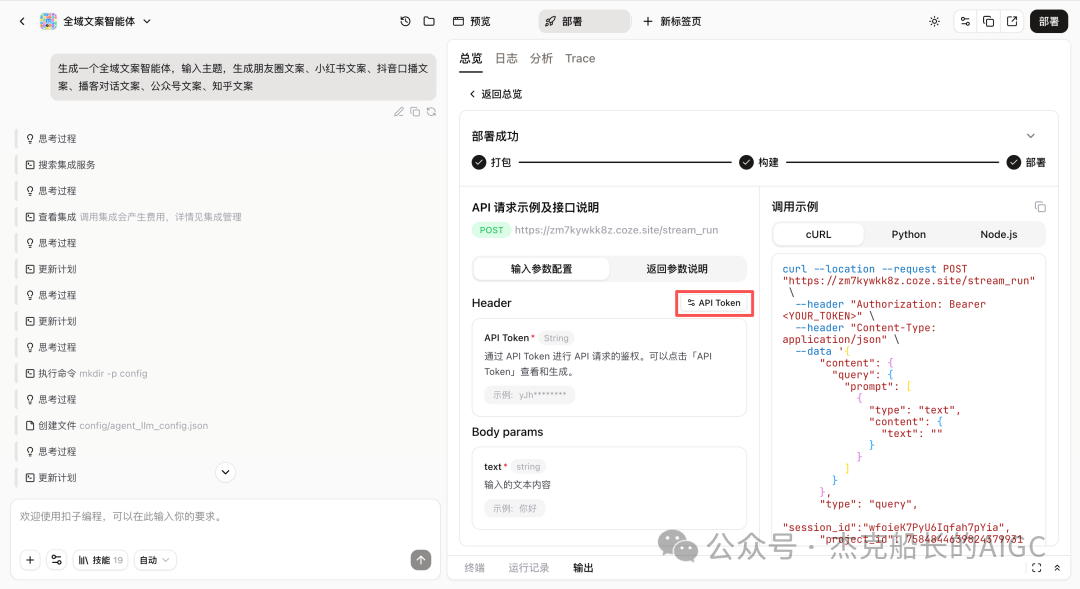Viewport: 1080px width, 589px height.
Task: Toggle the theme sun icon
Action: coord(934,21)
